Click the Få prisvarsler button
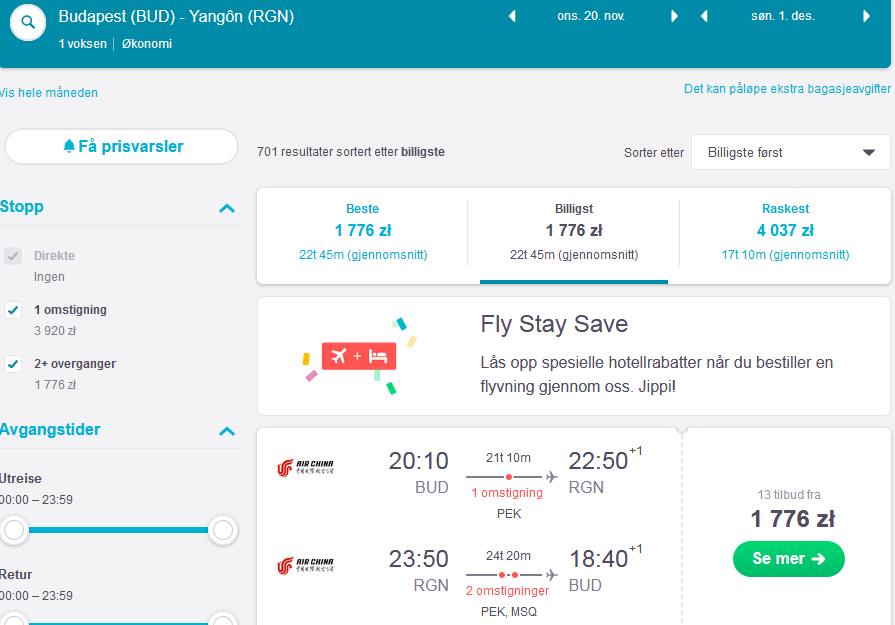Screen dimensions: 895x625 (x=122, y=147)
